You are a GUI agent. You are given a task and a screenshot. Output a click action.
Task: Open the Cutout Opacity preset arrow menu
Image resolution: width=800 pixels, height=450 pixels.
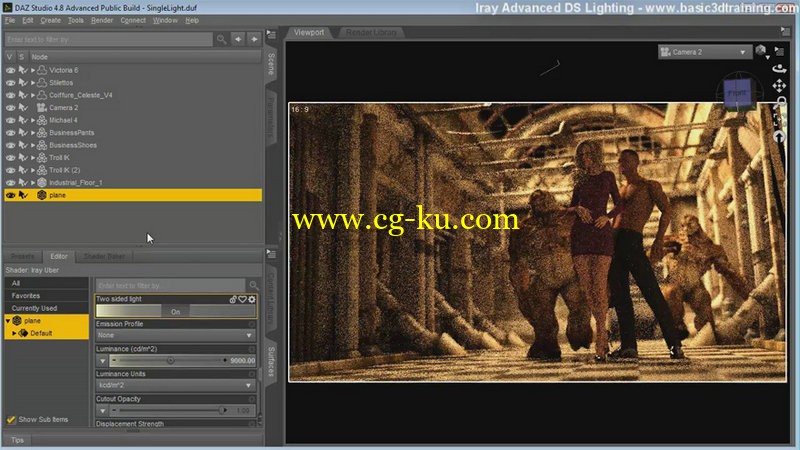102,410
